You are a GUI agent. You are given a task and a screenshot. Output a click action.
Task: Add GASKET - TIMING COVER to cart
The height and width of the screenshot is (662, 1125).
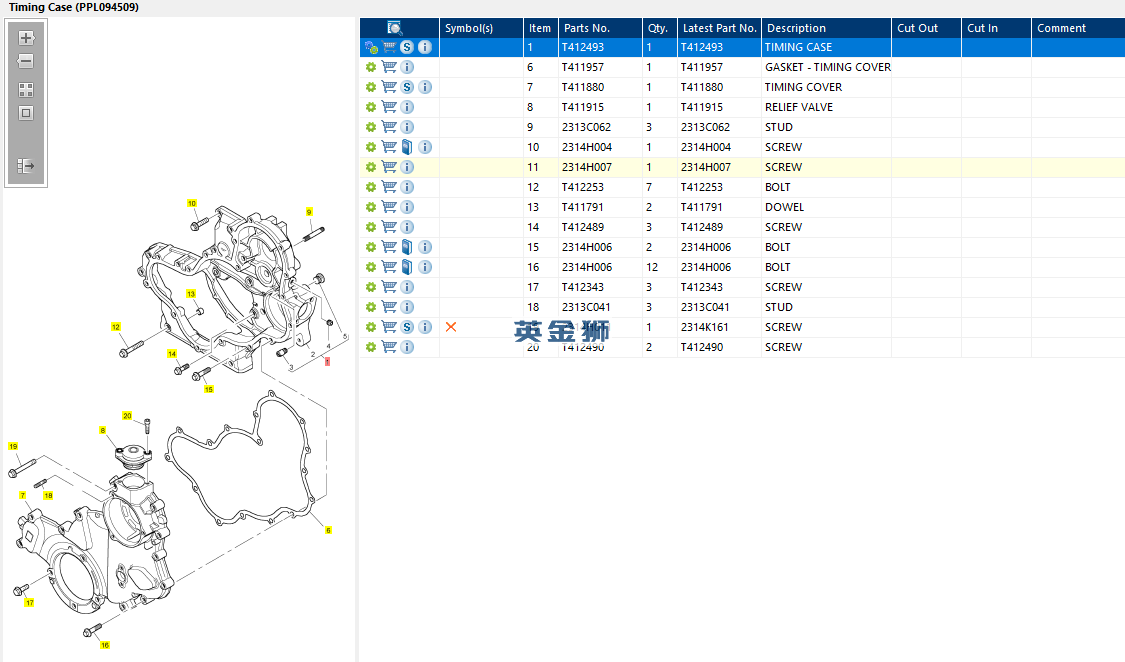pyautogui.click(x=389, y=67)
